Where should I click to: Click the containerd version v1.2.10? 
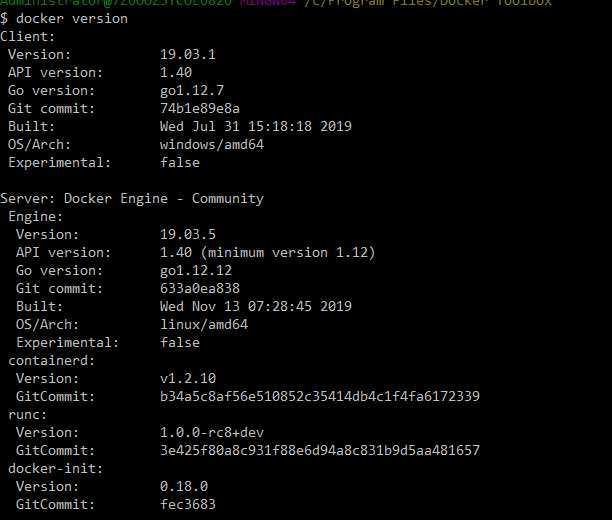188,378
